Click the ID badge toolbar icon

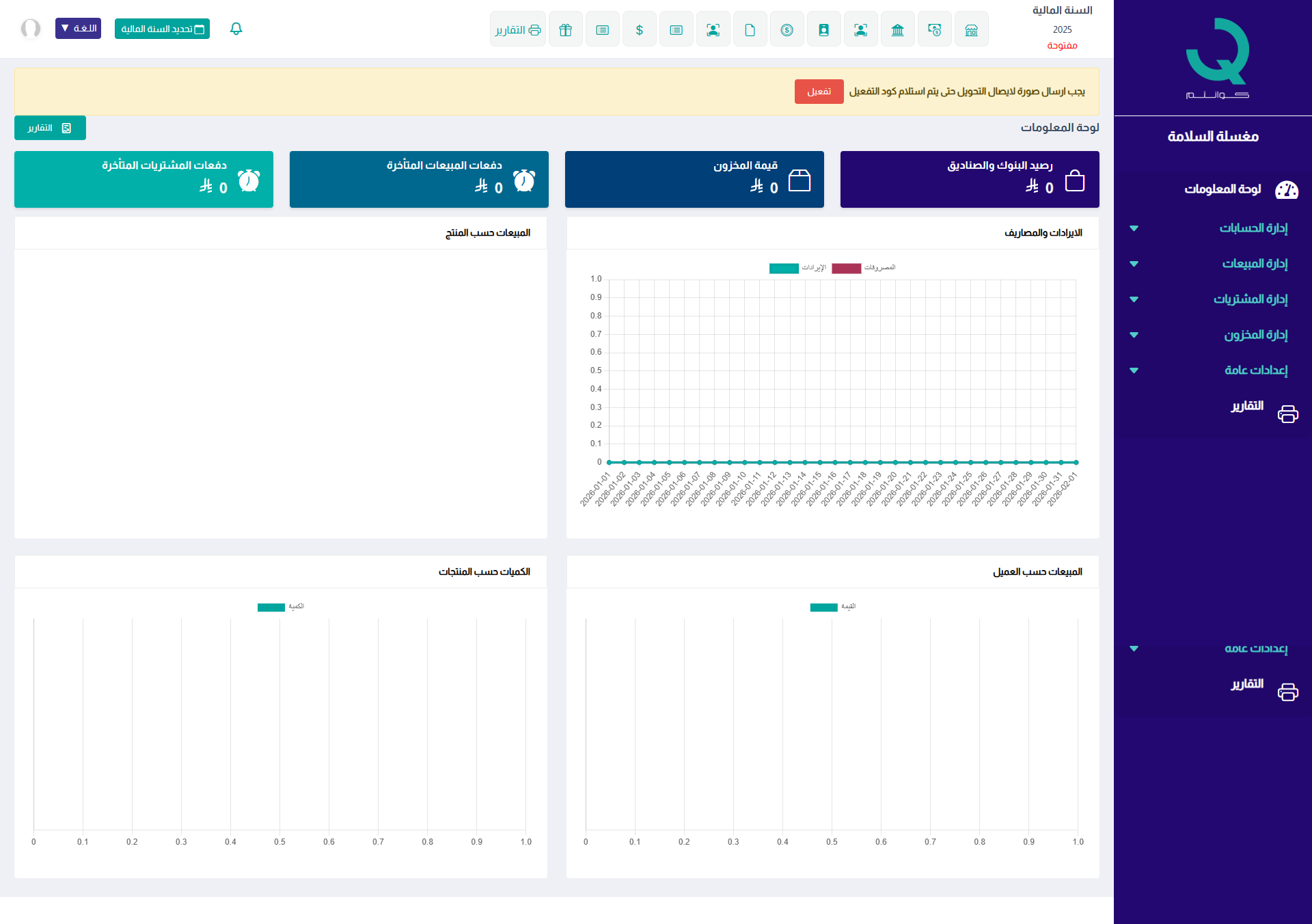[823, 29]
